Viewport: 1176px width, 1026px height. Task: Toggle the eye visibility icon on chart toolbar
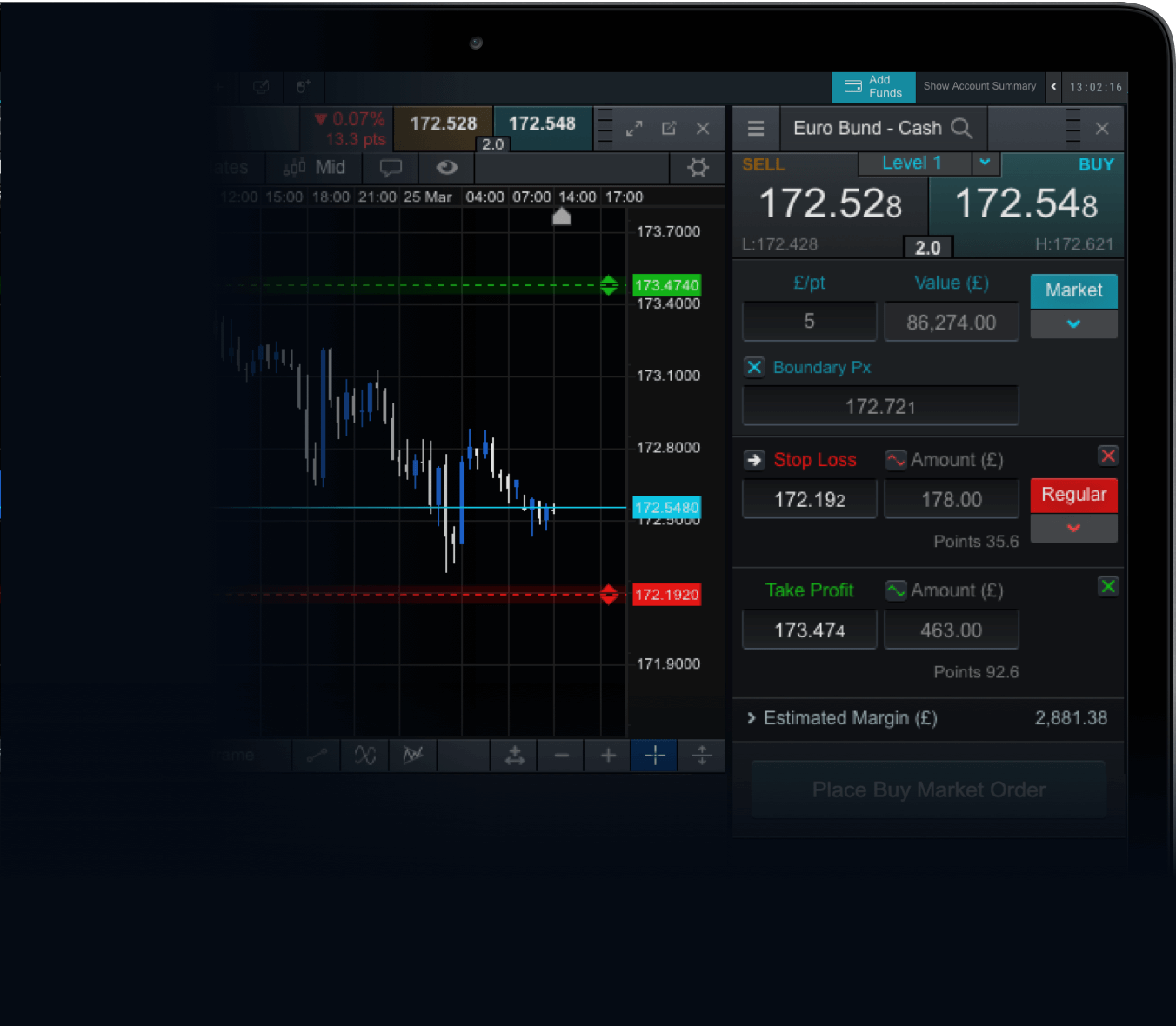point(446,168)
